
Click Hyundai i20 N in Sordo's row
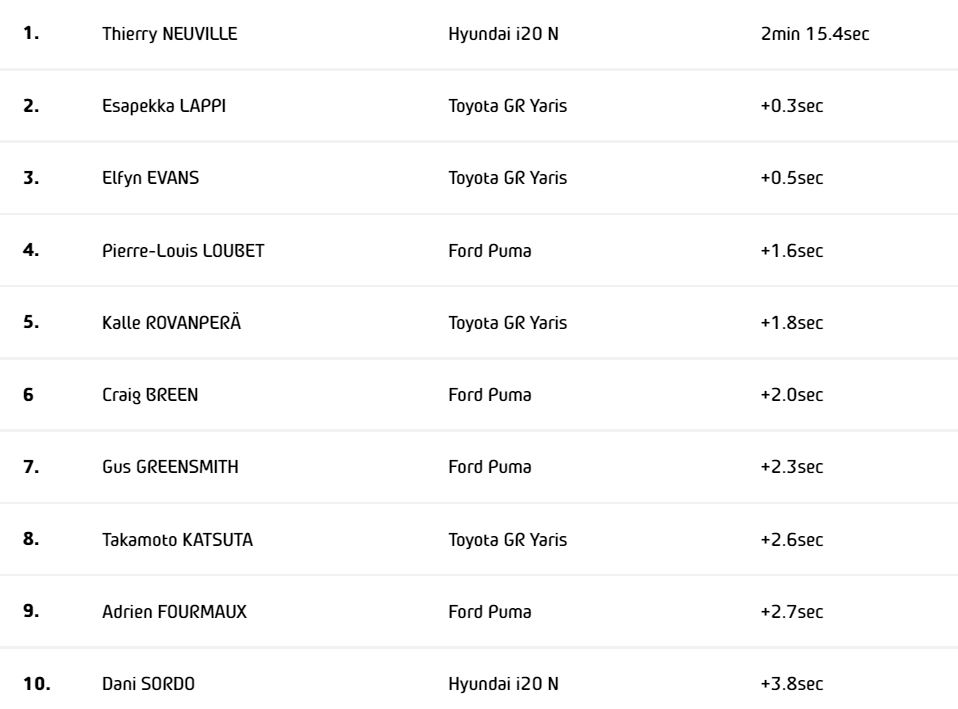pyautogui.click(x=503, y=683)
